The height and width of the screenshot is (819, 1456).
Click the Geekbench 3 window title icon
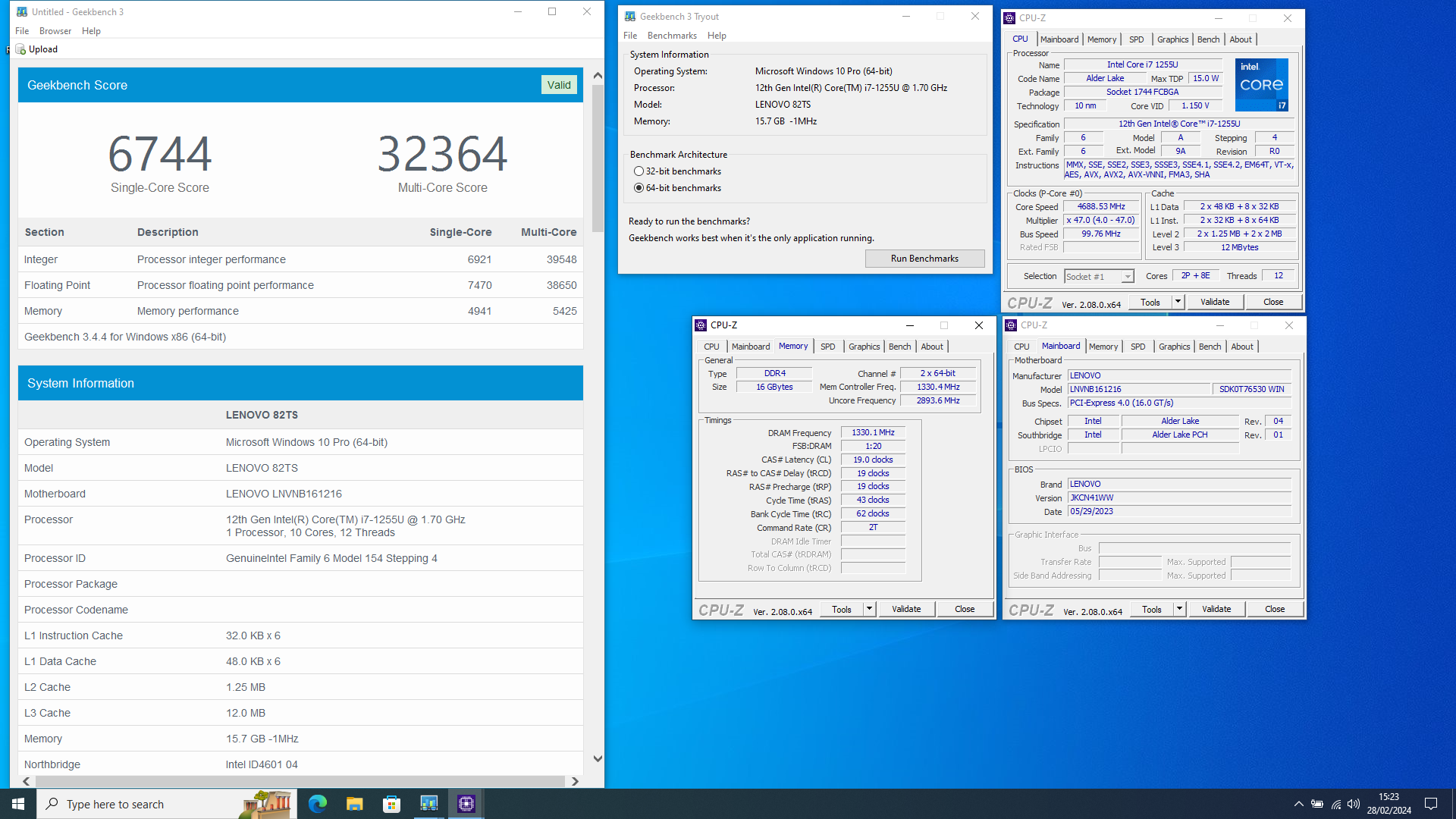click(22, 11)
